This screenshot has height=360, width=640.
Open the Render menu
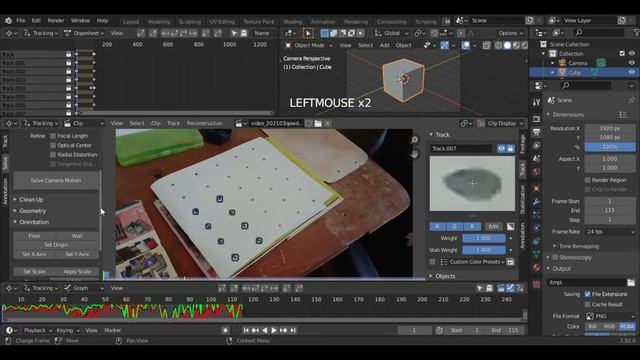pyautogui.click(x=56, y=20)
